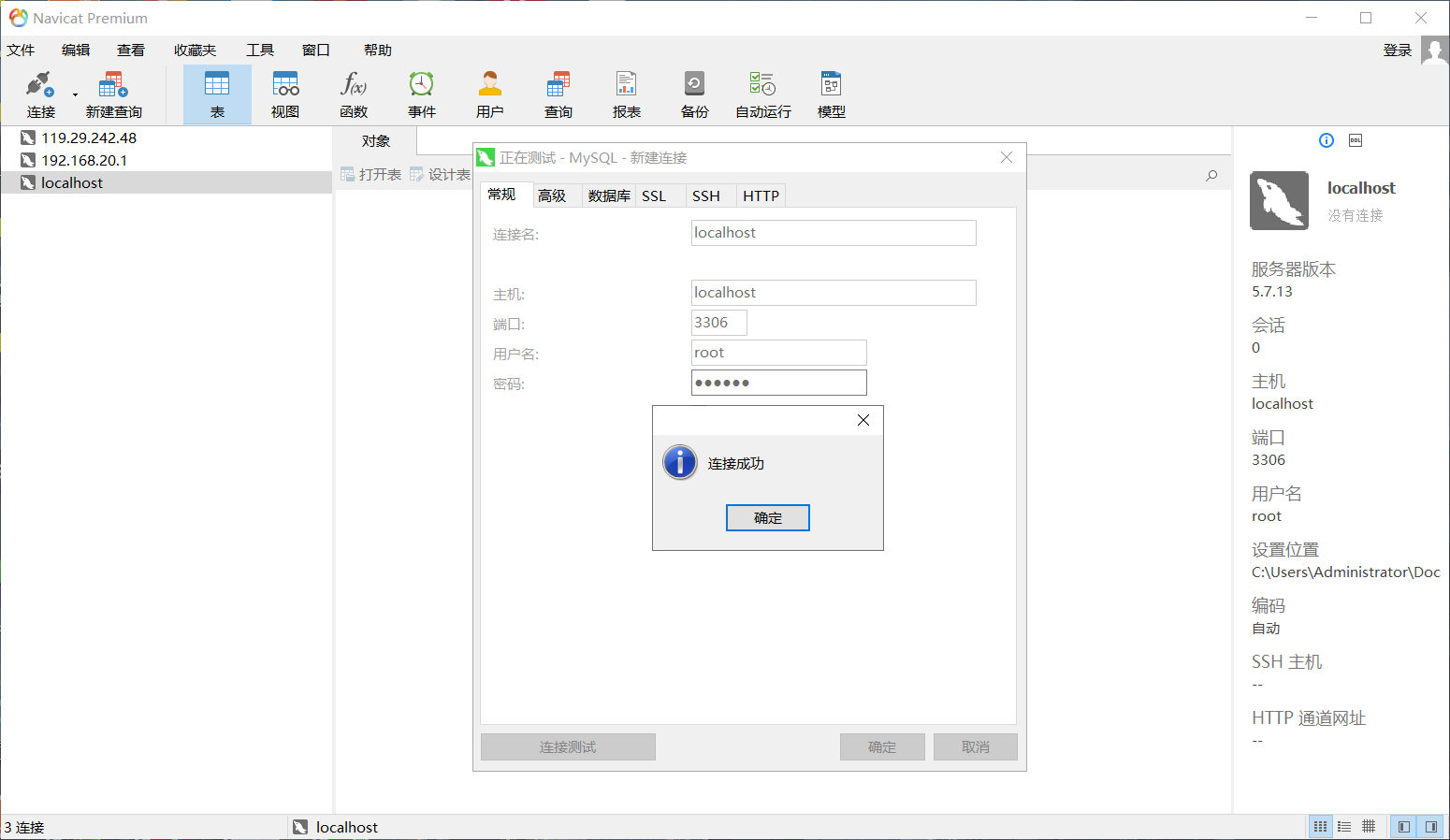Open the 文件 menu
The height and width of the screenshot is (840, 1450).
[21, 51]
